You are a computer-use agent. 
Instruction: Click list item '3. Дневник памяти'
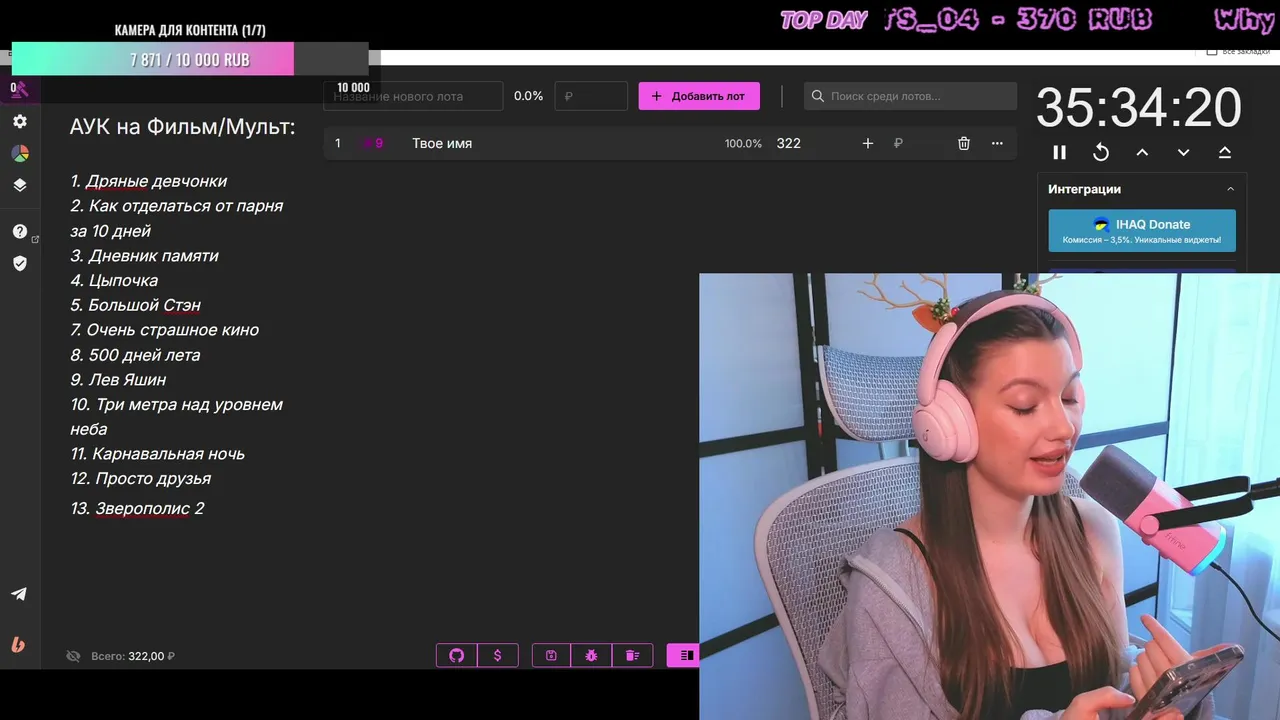[144, 256]
